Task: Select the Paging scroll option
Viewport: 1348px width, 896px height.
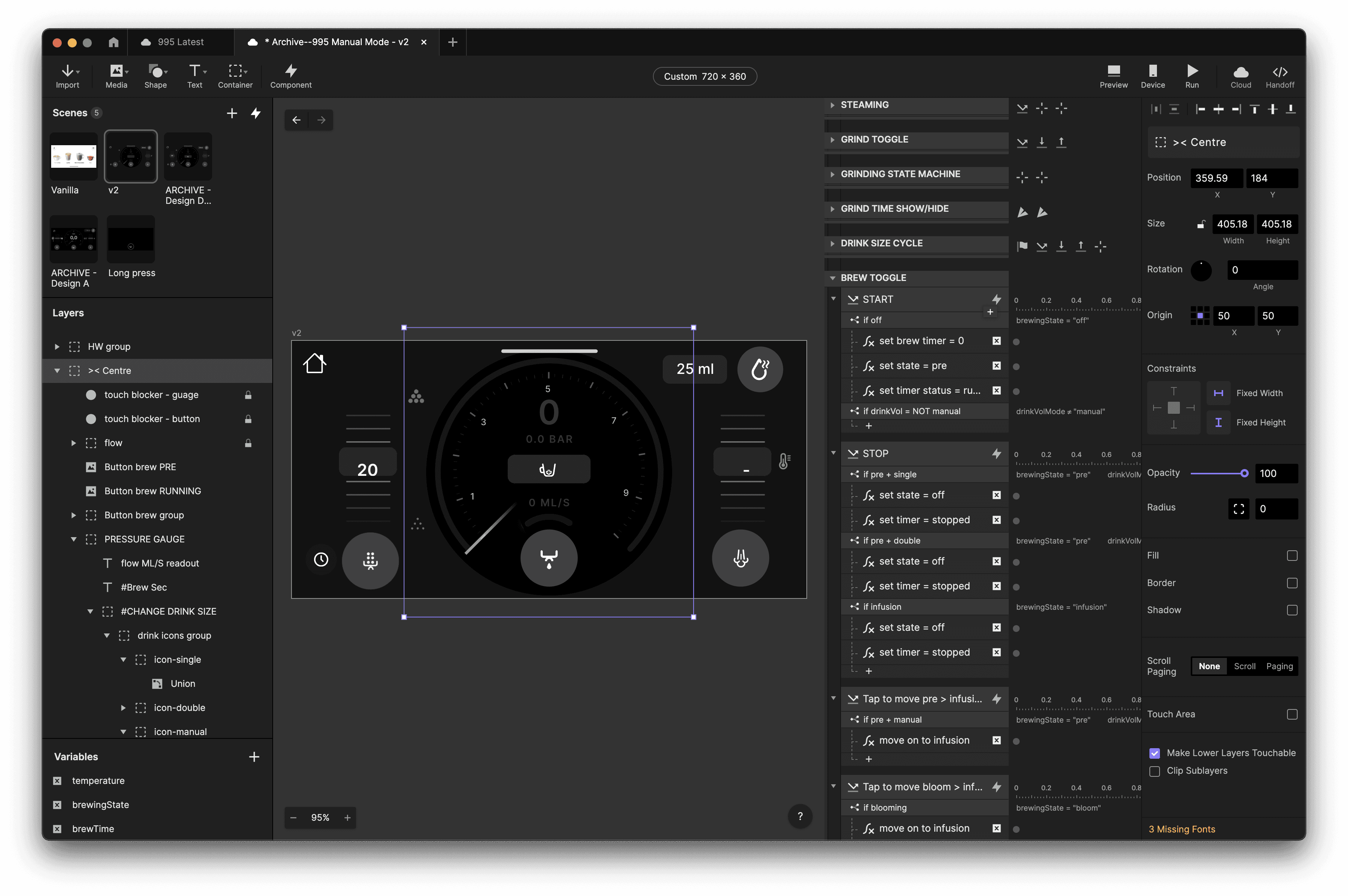Action: point(1279,666)
